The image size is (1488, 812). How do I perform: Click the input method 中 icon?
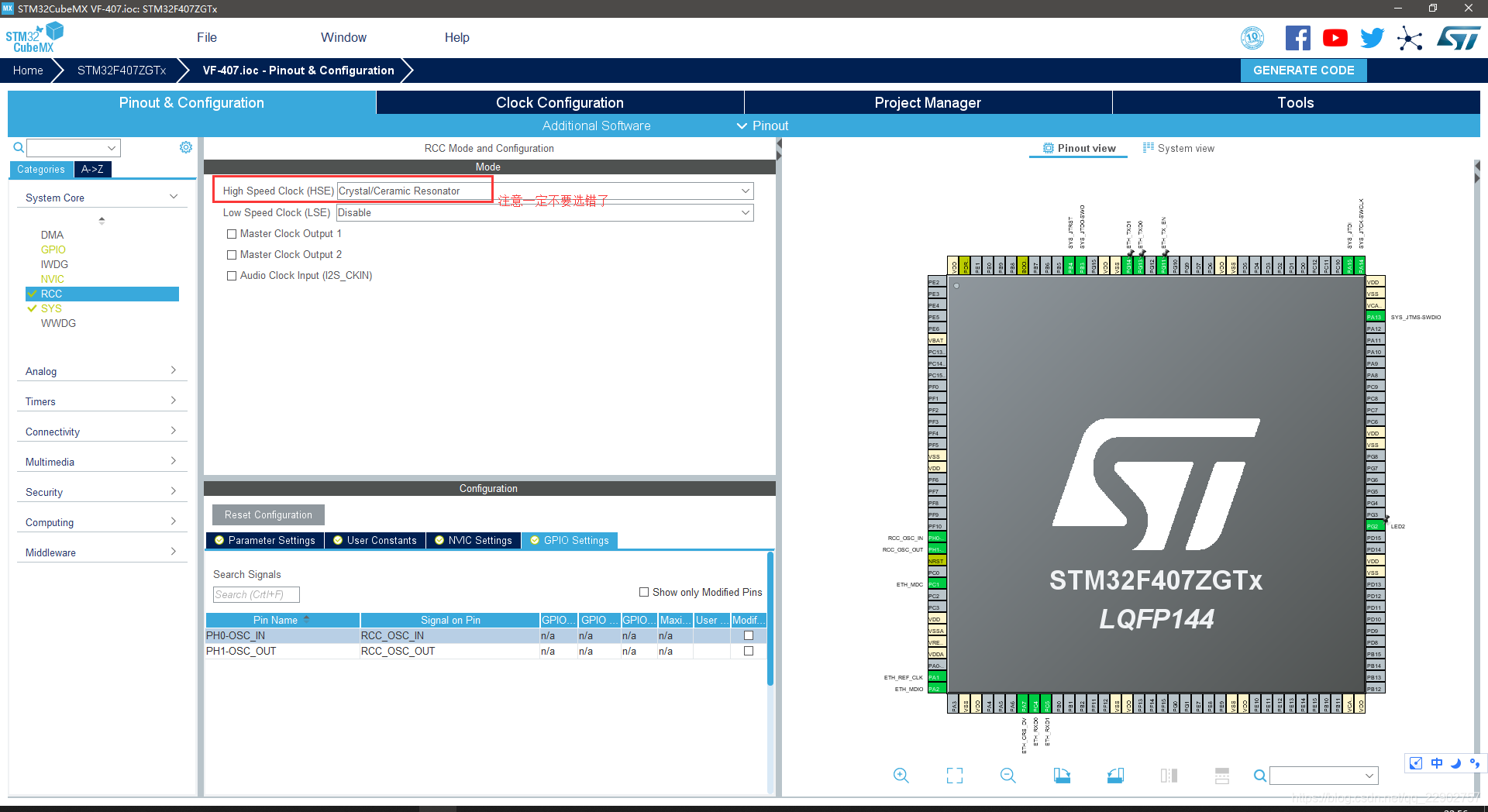pyautogui.click(x=1436, y=763)
